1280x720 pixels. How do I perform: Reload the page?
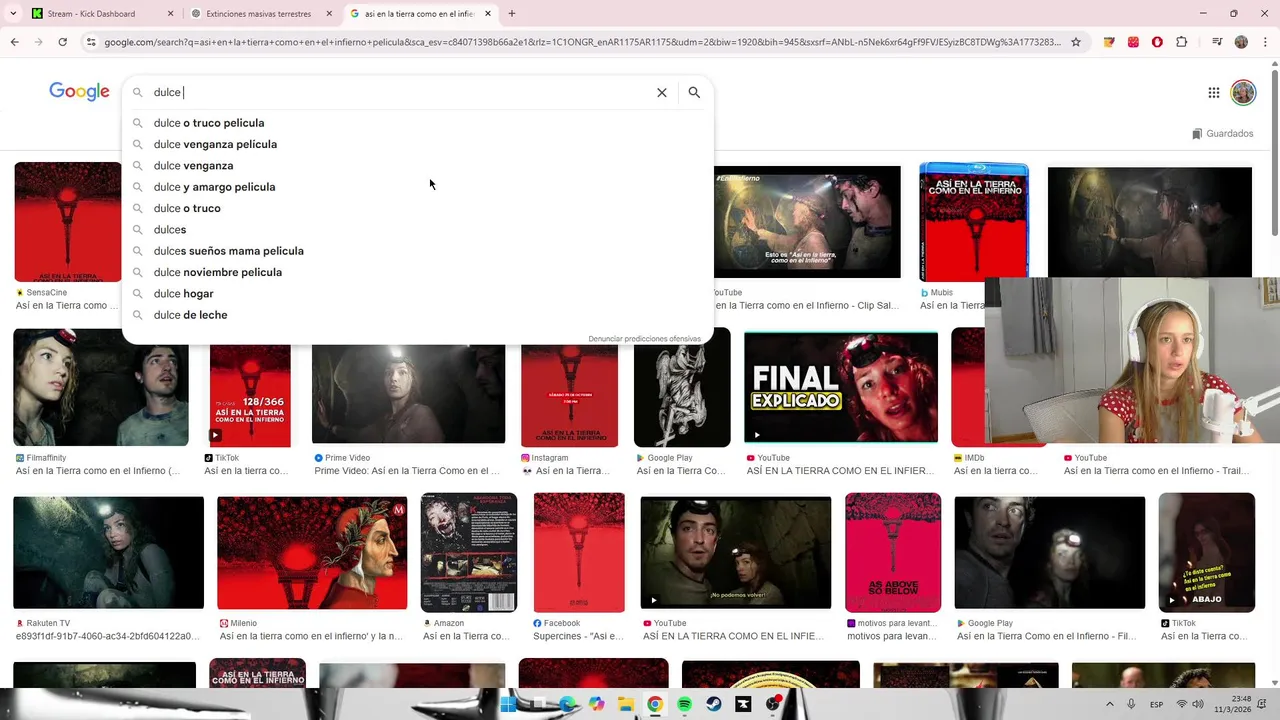point(62,42)
